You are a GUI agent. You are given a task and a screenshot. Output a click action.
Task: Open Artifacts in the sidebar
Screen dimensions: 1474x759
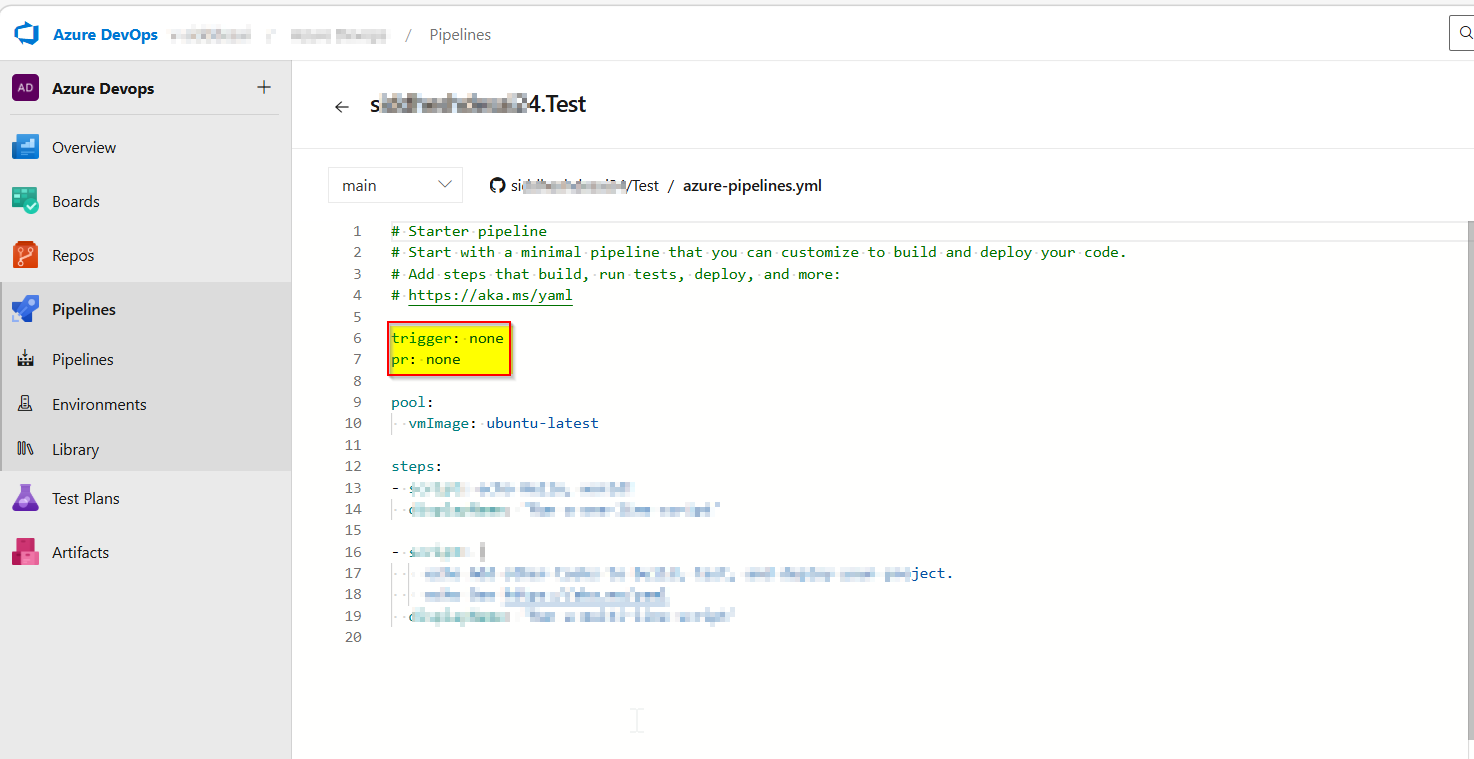(x=80, y=552)
